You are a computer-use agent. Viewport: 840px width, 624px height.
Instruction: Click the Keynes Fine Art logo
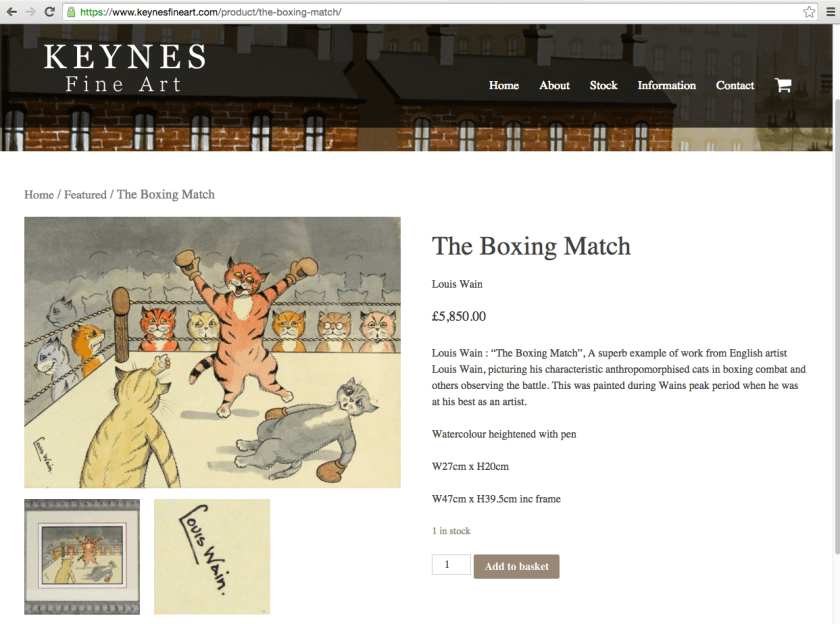click(124, 68)
